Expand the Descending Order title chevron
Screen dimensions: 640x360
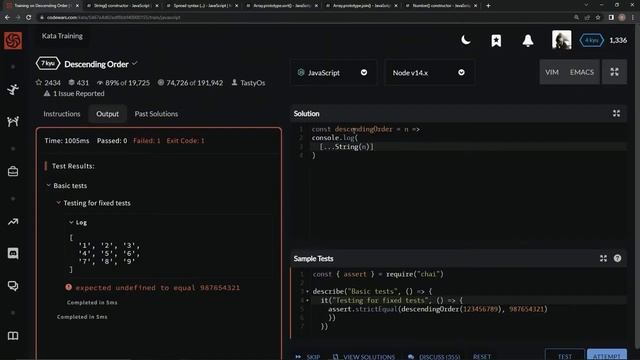135,64
